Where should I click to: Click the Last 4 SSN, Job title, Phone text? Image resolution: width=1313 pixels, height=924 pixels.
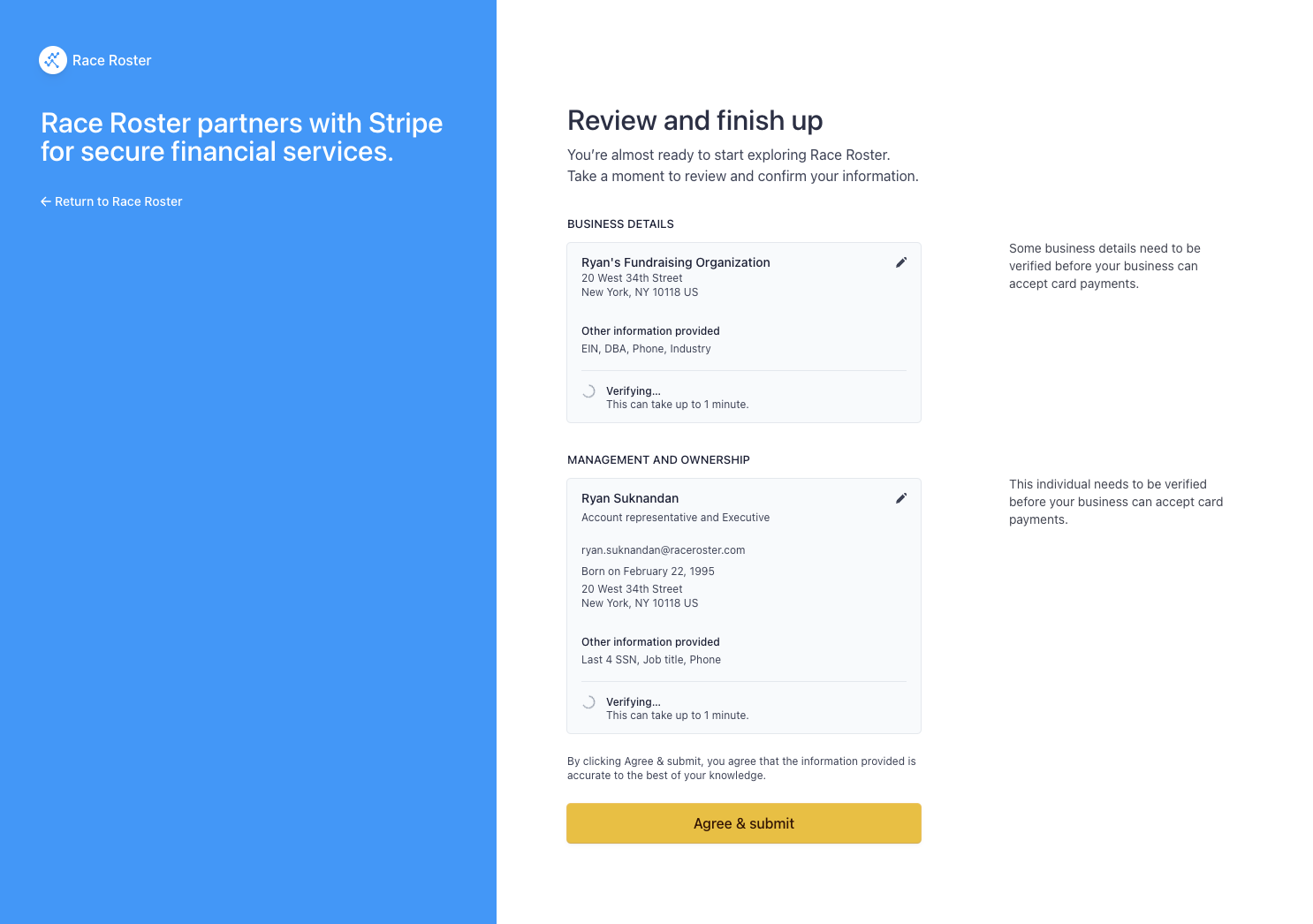pos(651,660)
